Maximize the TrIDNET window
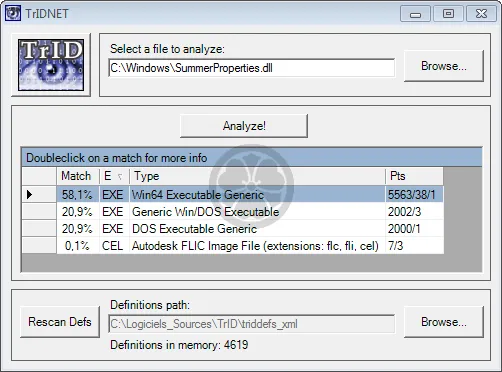502x372 pixels. point(448,14)
